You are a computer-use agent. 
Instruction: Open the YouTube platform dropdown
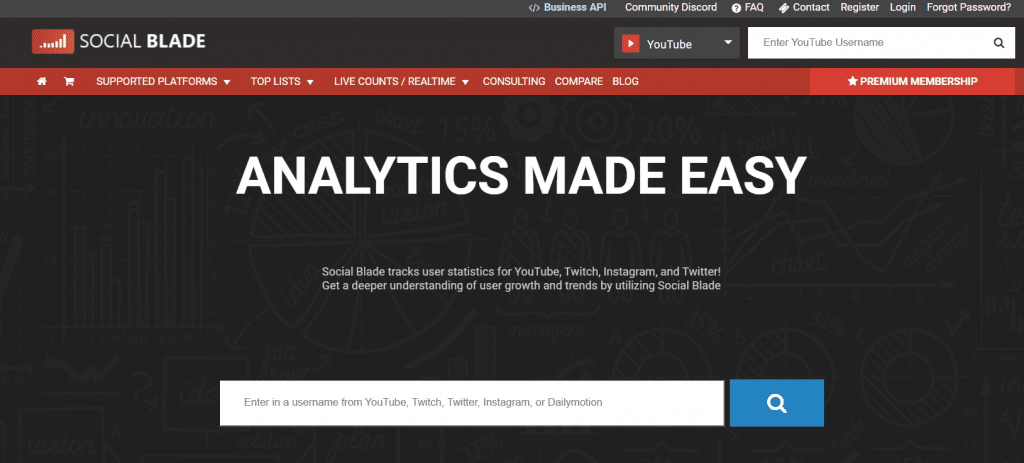677,43
